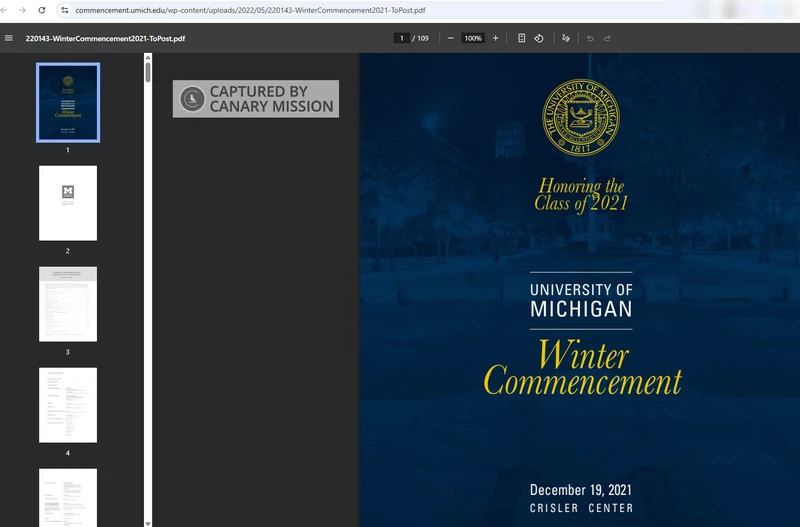Redo the annotation
800x527 pixels.
[607, 38]
